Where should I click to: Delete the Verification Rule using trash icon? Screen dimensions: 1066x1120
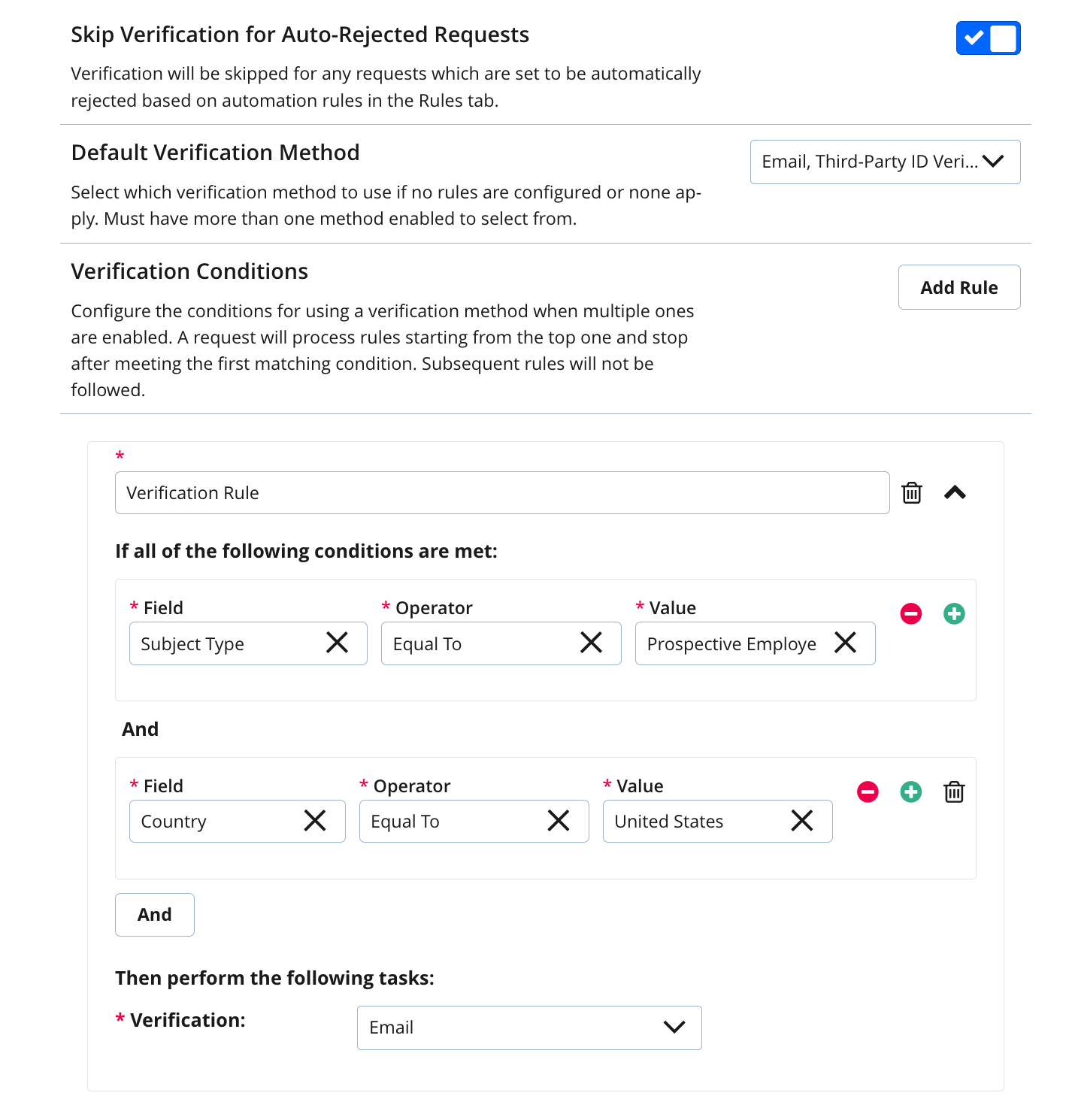911,492
